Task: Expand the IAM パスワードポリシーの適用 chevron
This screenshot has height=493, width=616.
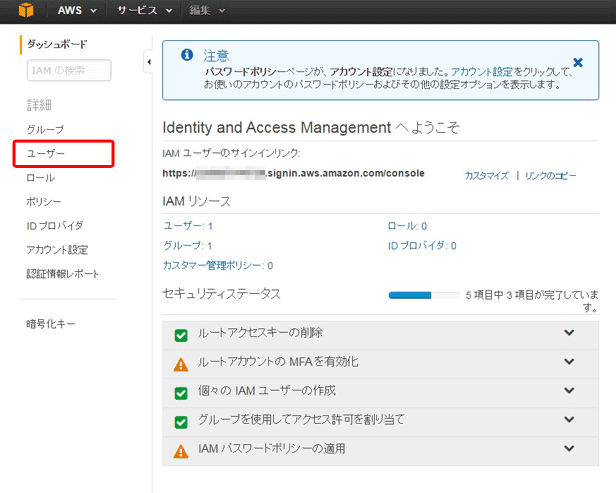Action: tap(570, 450)
